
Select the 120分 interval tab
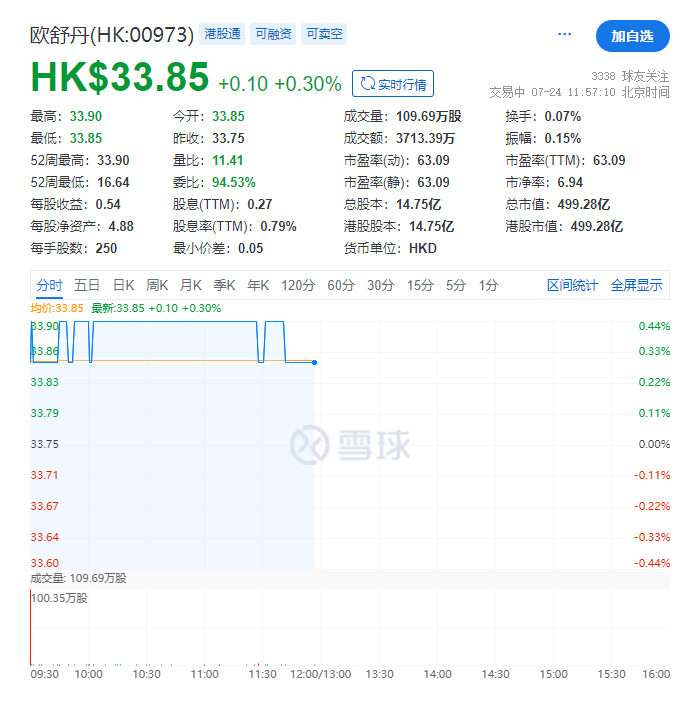click(298, 285)
